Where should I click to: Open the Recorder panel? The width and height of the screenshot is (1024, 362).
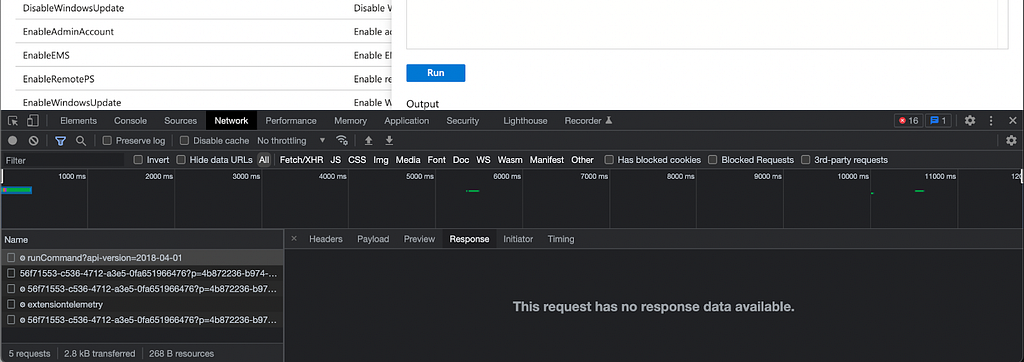[588, 121]
